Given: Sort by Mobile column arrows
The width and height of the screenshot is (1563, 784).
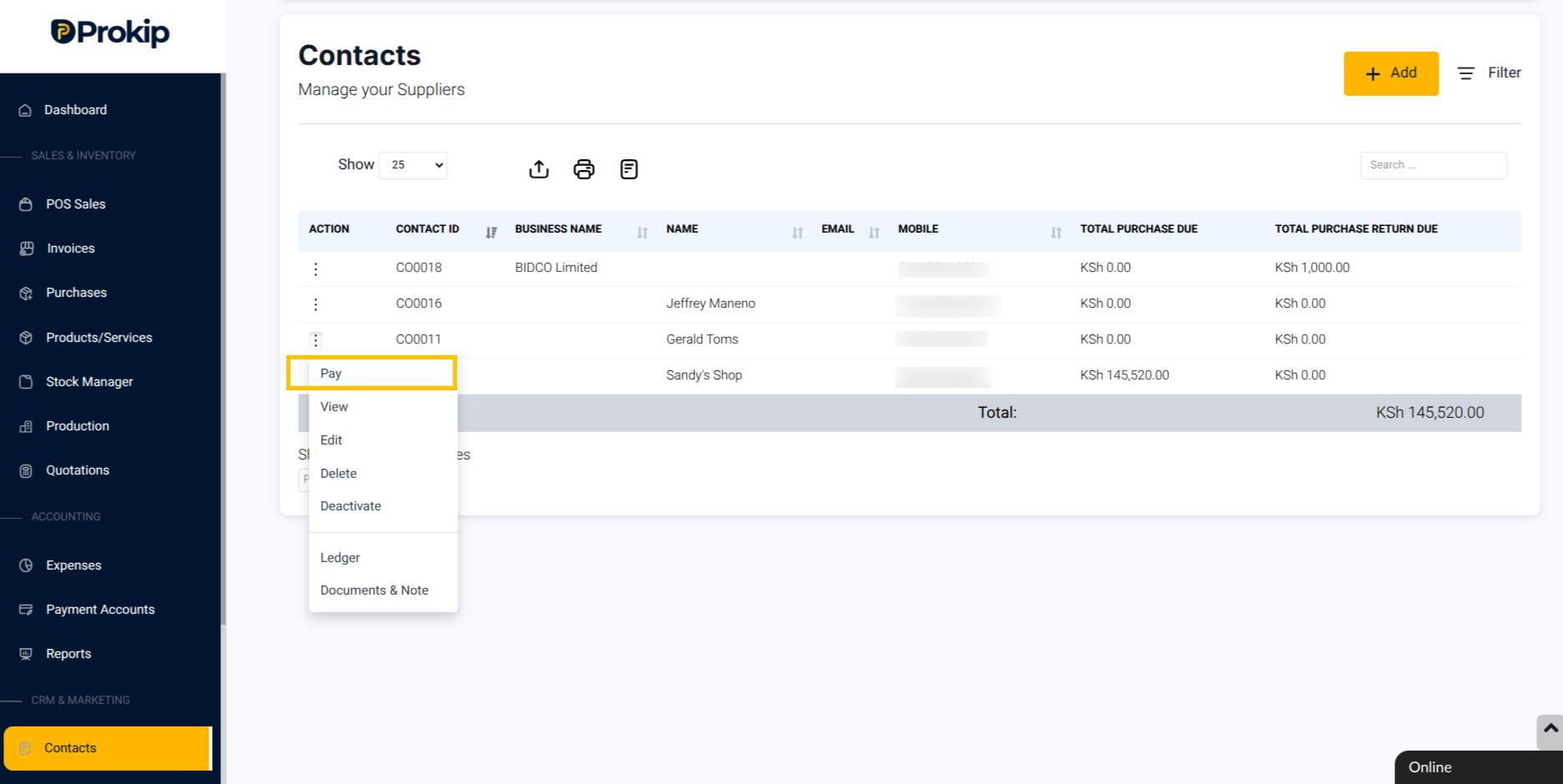Looking at the screenshot, I should (1056, 233).
